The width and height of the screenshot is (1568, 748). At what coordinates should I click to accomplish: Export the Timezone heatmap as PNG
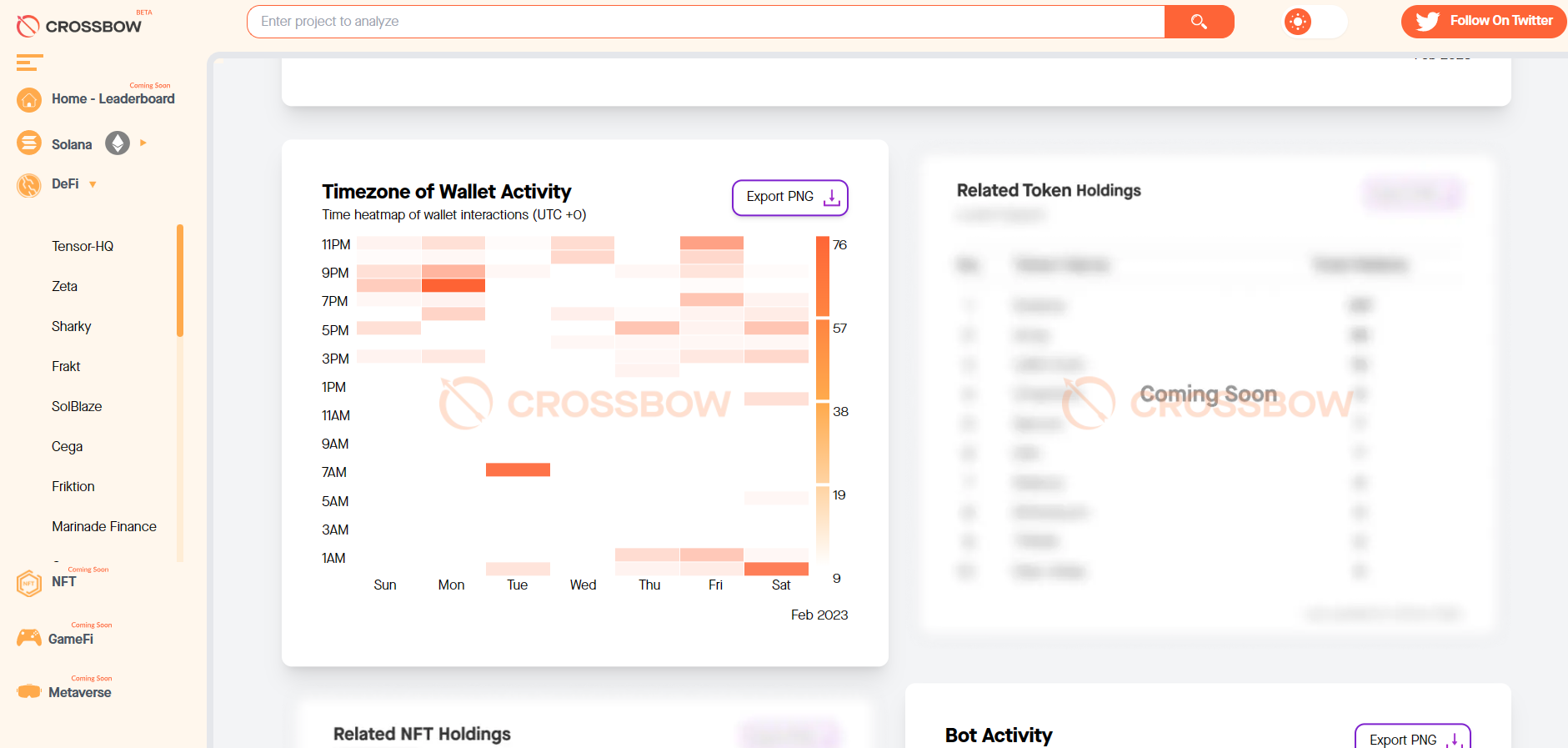(789, 198)
